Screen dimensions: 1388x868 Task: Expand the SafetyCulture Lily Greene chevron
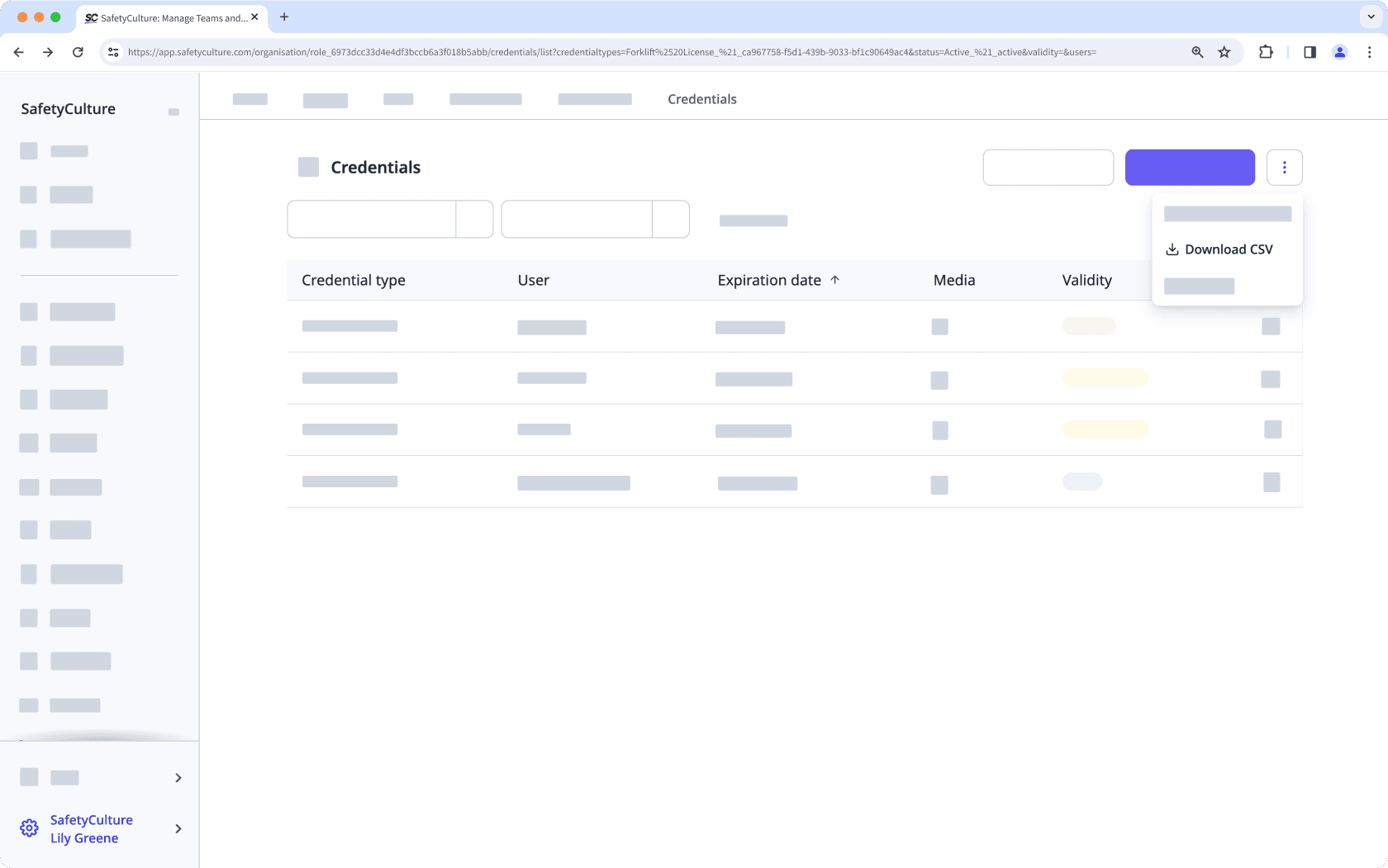tap(178, 828)
